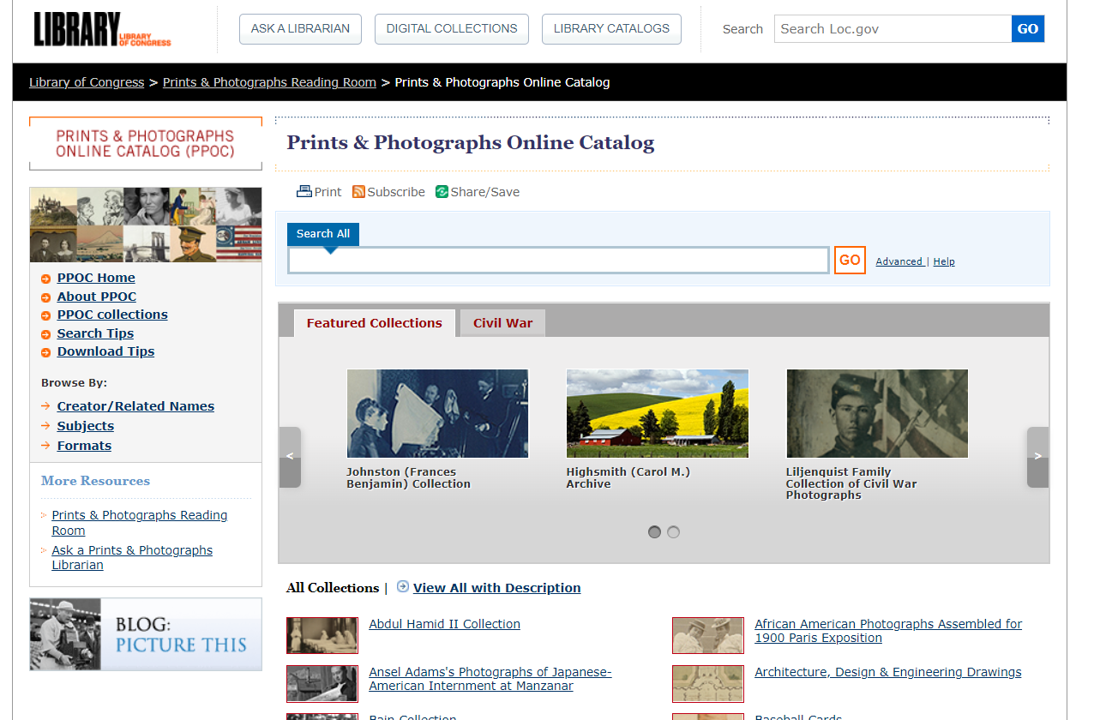1094x720 pixels.
Task: Open Library Catalogs
Action: 611,29
